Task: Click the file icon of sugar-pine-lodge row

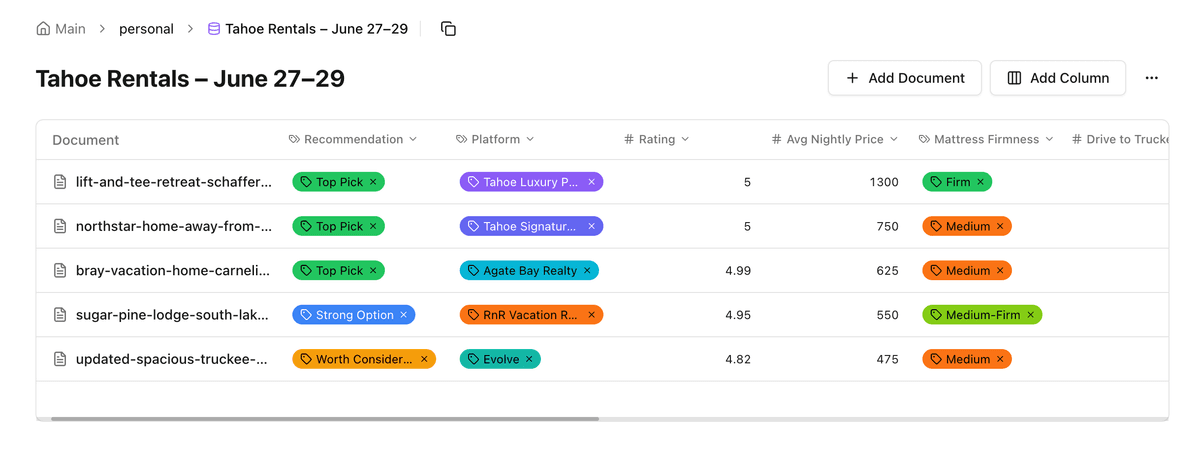Action: click(60, 314)
